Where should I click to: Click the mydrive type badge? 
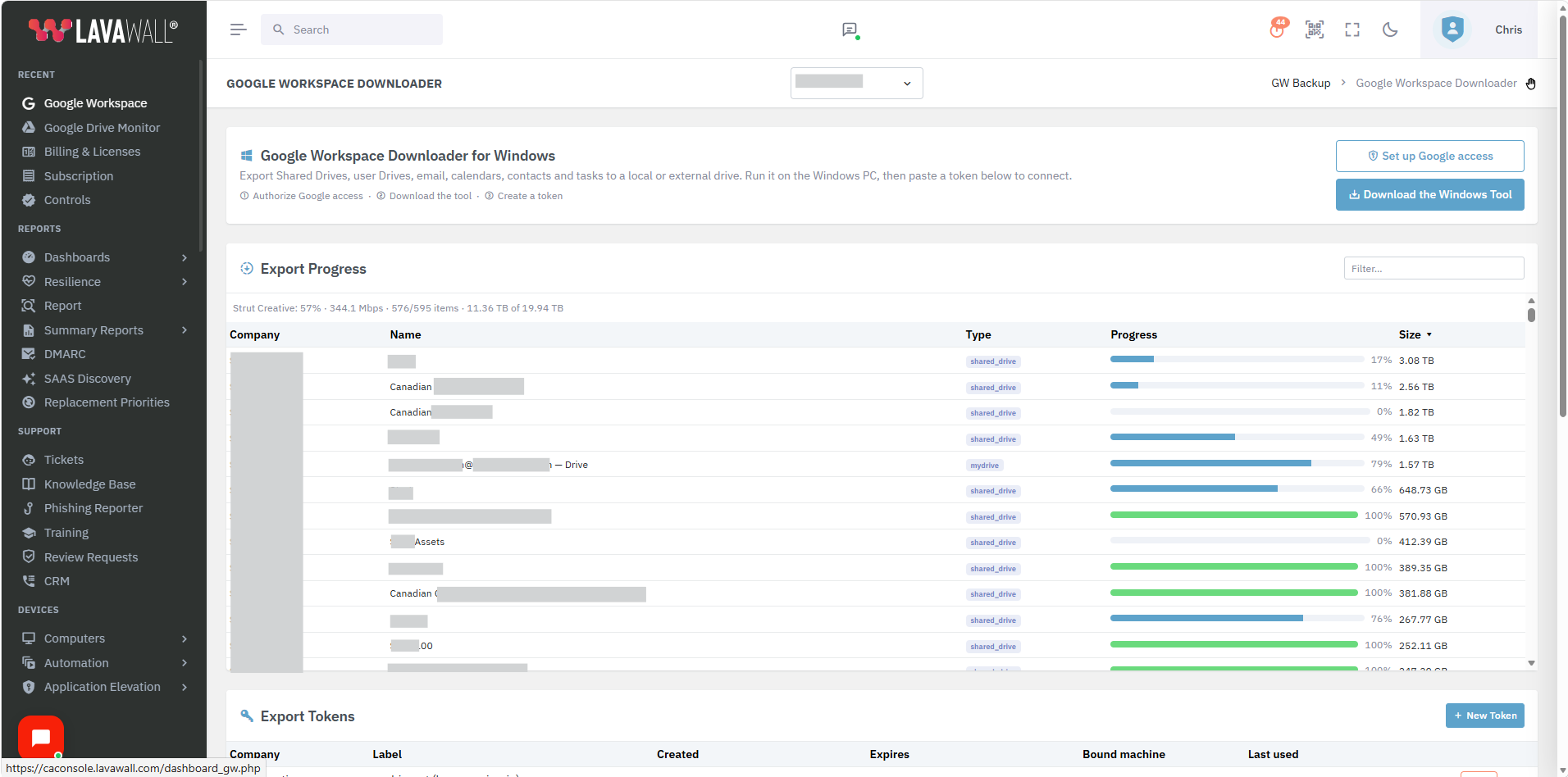984,466
